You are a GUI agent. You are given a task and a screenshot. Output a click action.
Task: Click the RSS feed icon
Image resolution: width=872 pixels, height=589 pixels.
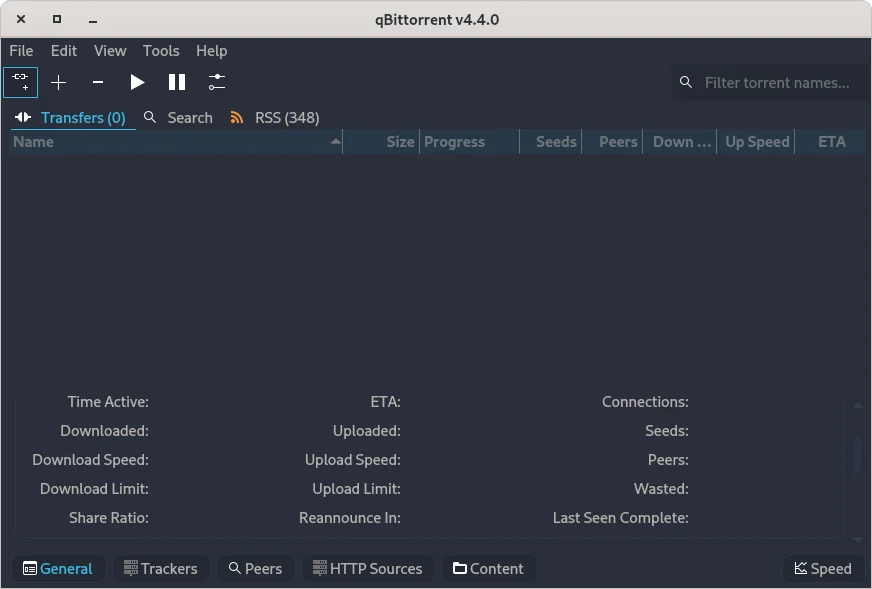coord(237,117)
